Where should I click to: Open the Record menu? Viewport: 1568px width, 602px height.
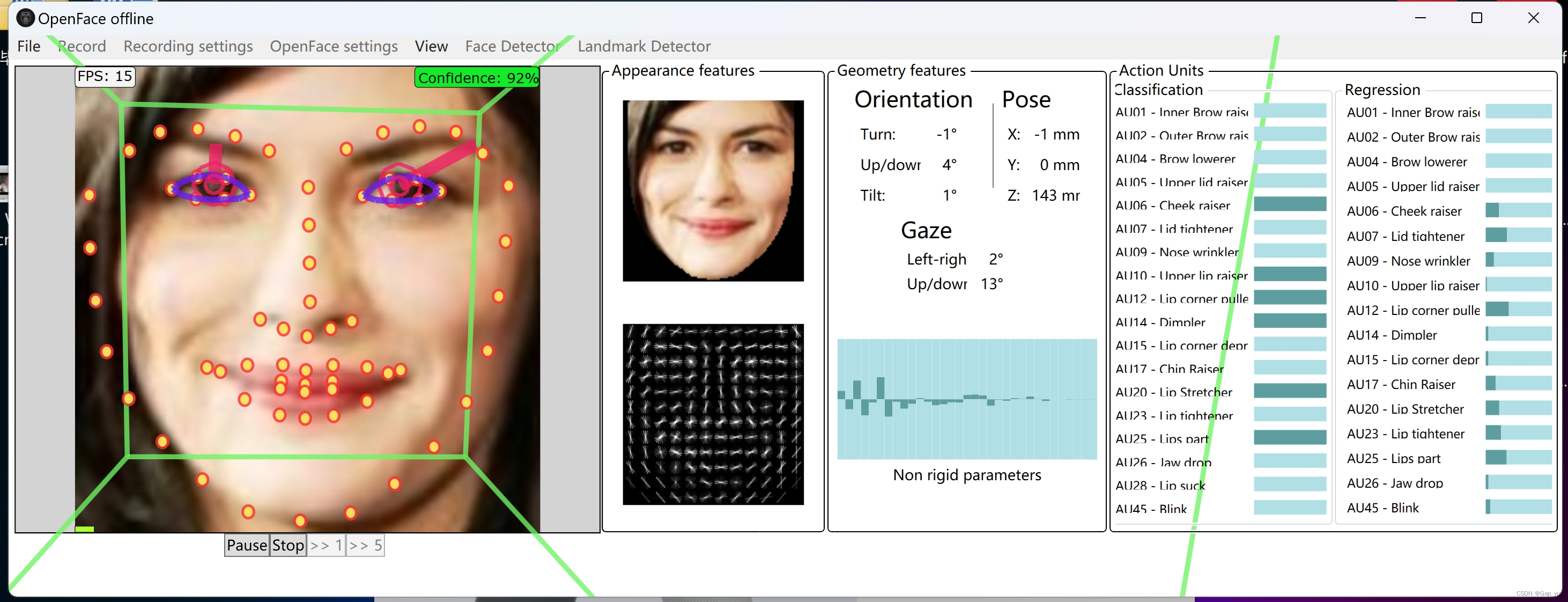point(82,46)
